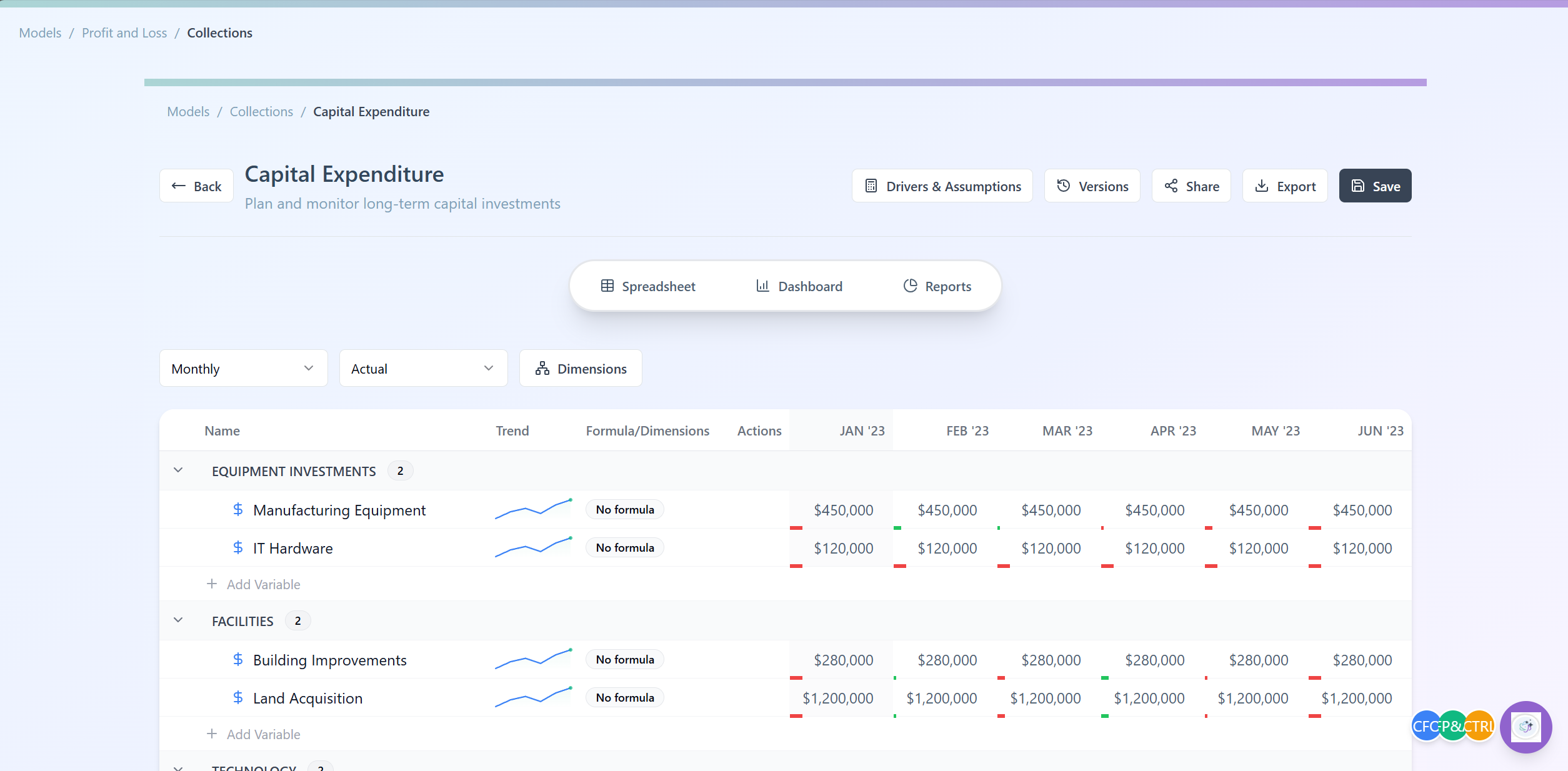The image size is (1568, 771).
Task: View IT Hardware trend sparkline
Action: pyautogui.click(x=534, y=547)
